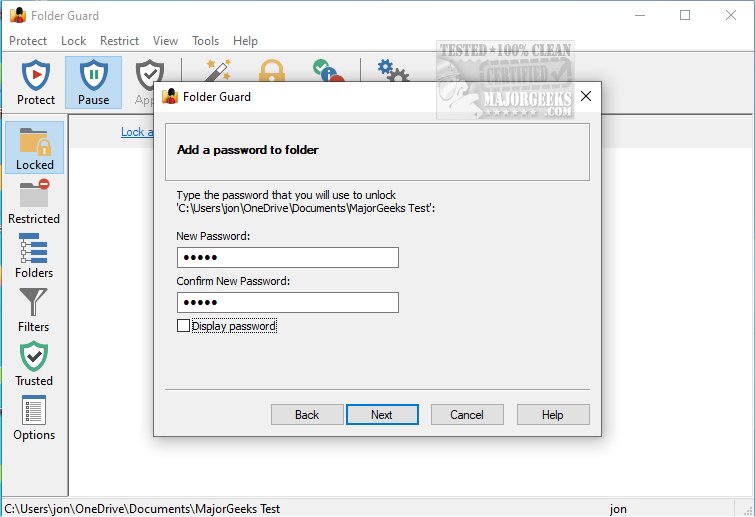Open the Tools menu
Viewport: 755px width, 517px height.
point(205,41)
